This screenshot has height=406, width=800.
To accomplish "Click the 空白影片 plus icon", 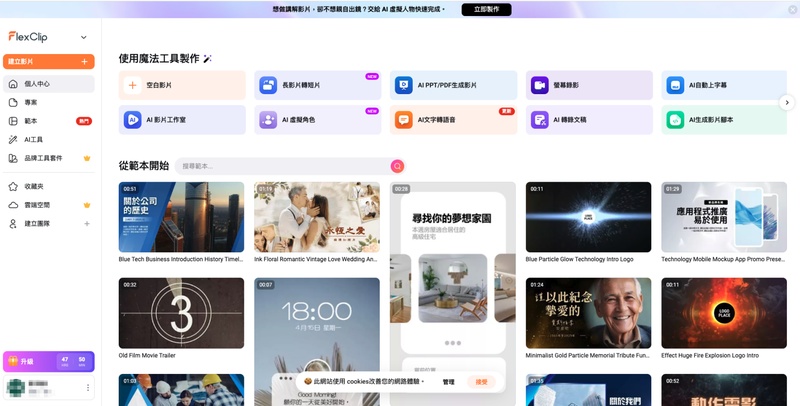I will tap(133, 85).
